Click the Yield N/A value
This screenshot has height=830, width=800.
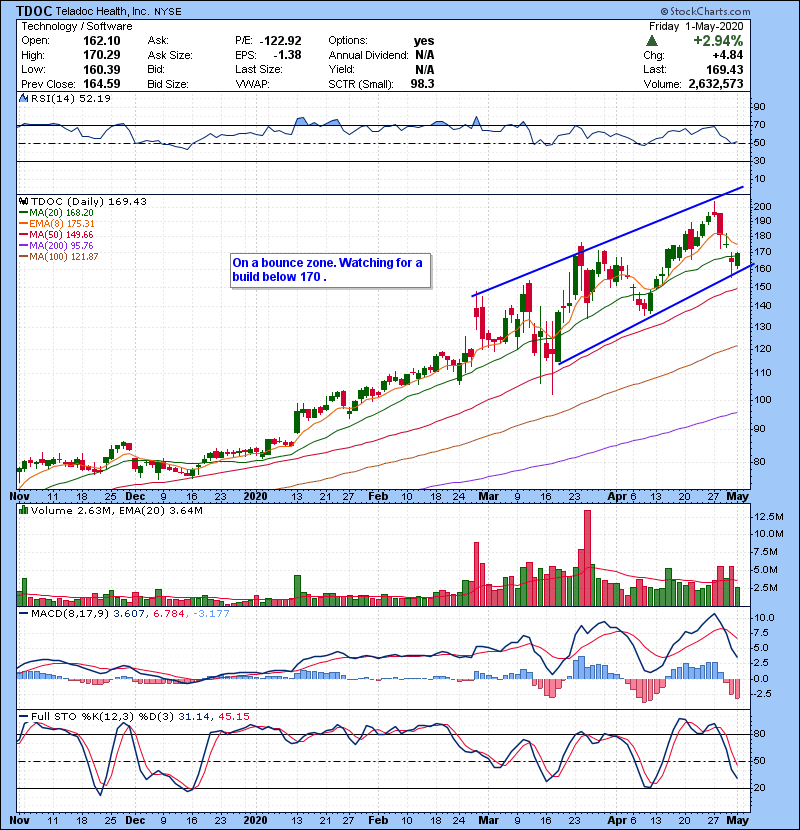coord(425,69)
